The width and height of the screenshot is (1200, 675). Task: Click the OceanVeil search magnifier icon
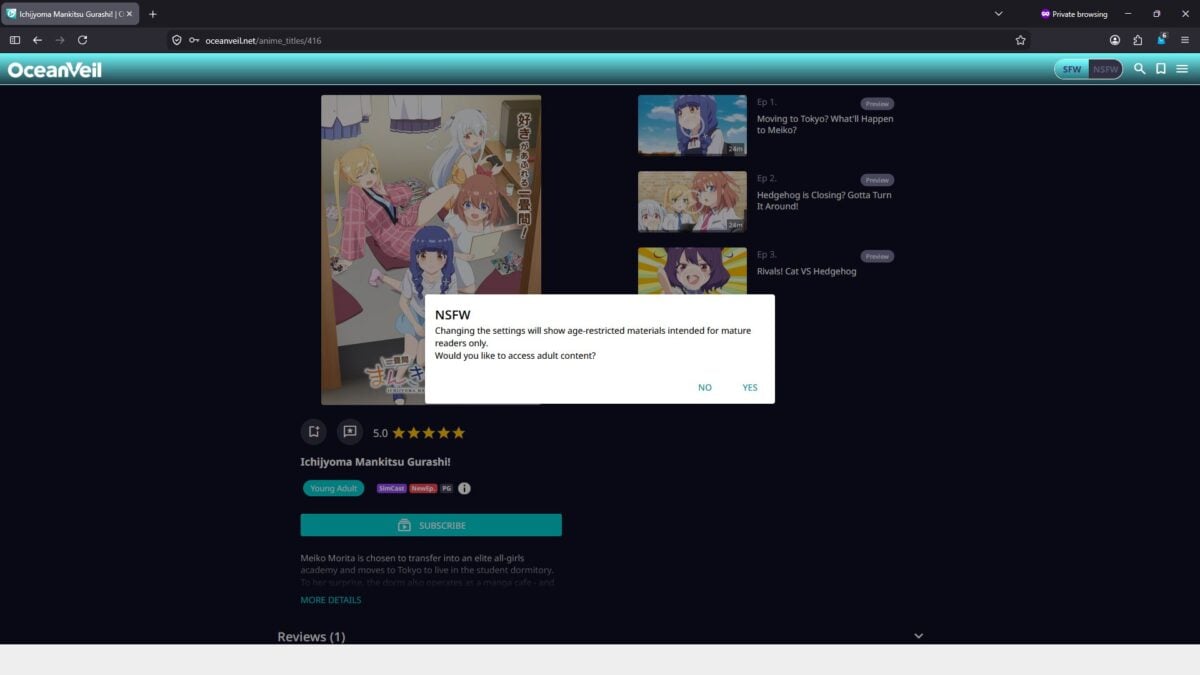(x=1139, y=69)
